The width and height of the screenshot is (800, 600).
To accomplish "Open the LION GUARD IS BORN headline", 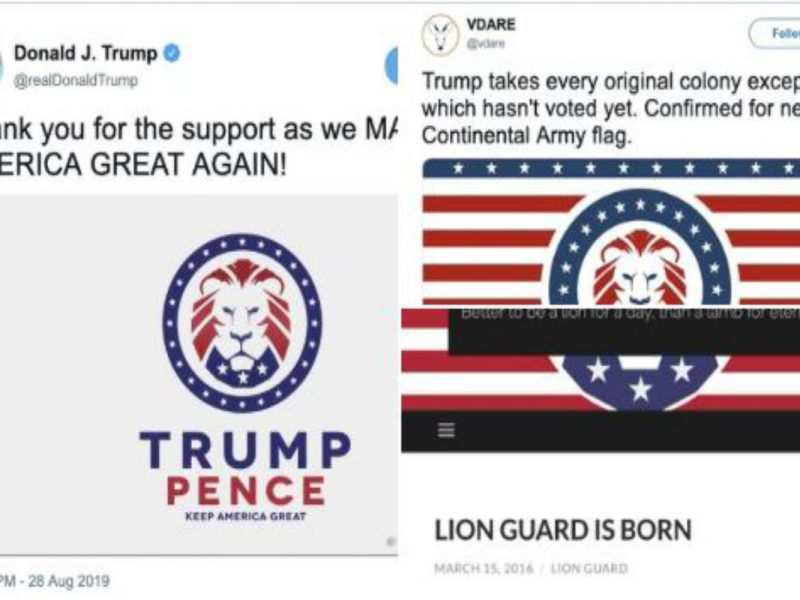I will (563, 530).
